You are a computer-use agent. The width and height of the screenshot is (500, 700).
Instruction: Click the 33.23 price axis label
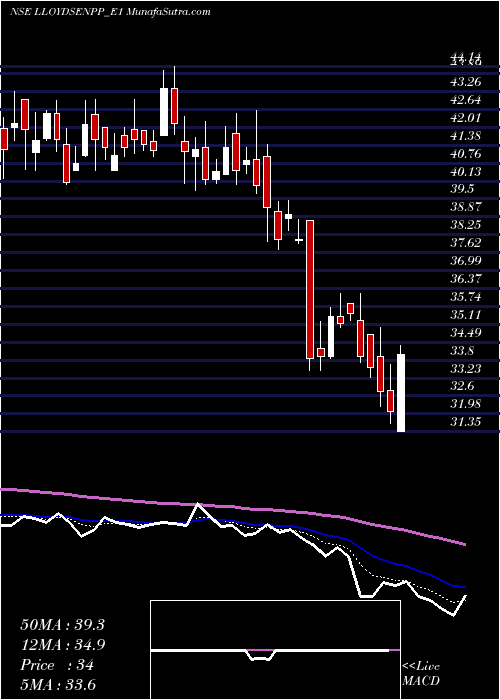pyautogui.click(x=466, y=368)
